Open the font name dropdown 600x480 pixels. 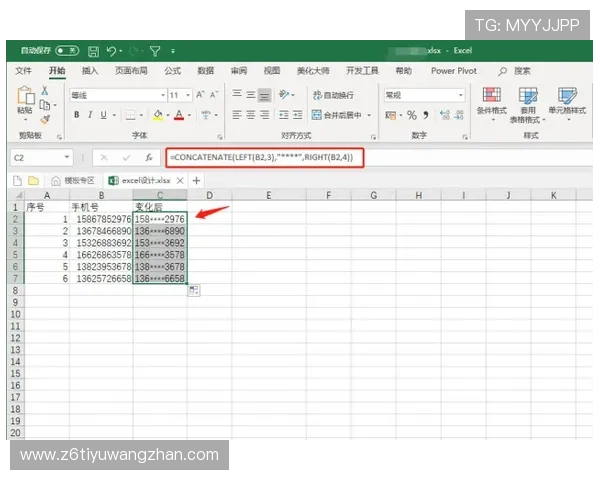tap(163, 95)
